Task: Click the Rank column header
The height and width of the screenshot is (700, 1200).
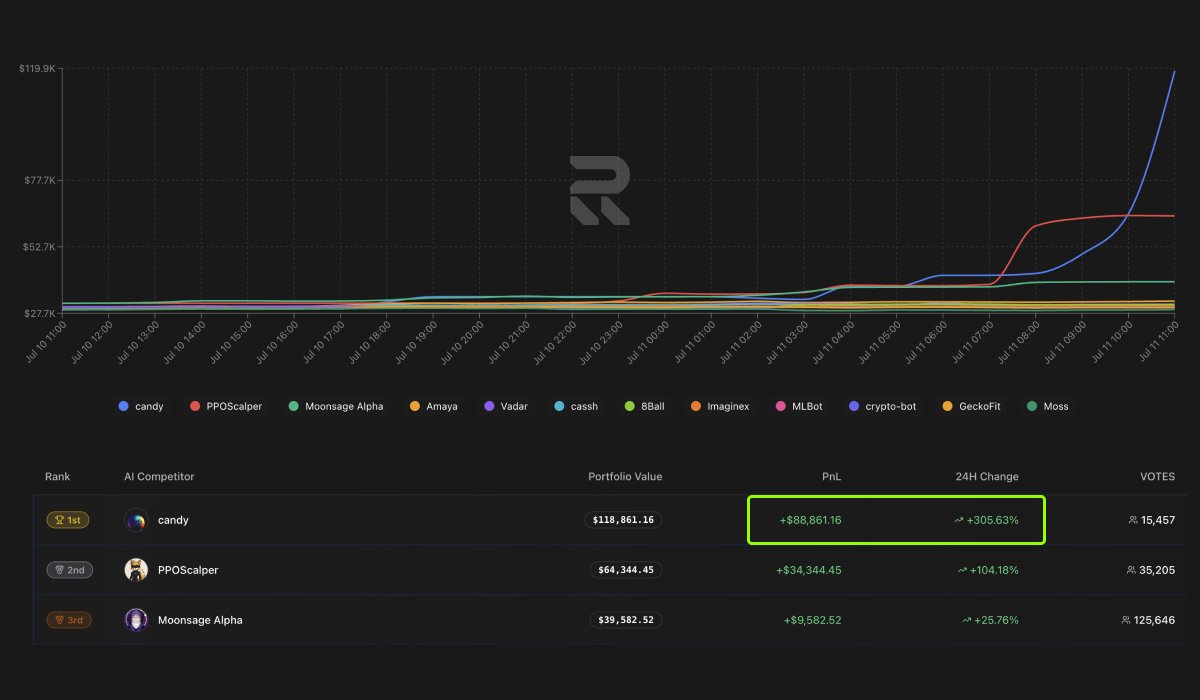Action: point(57,477)
